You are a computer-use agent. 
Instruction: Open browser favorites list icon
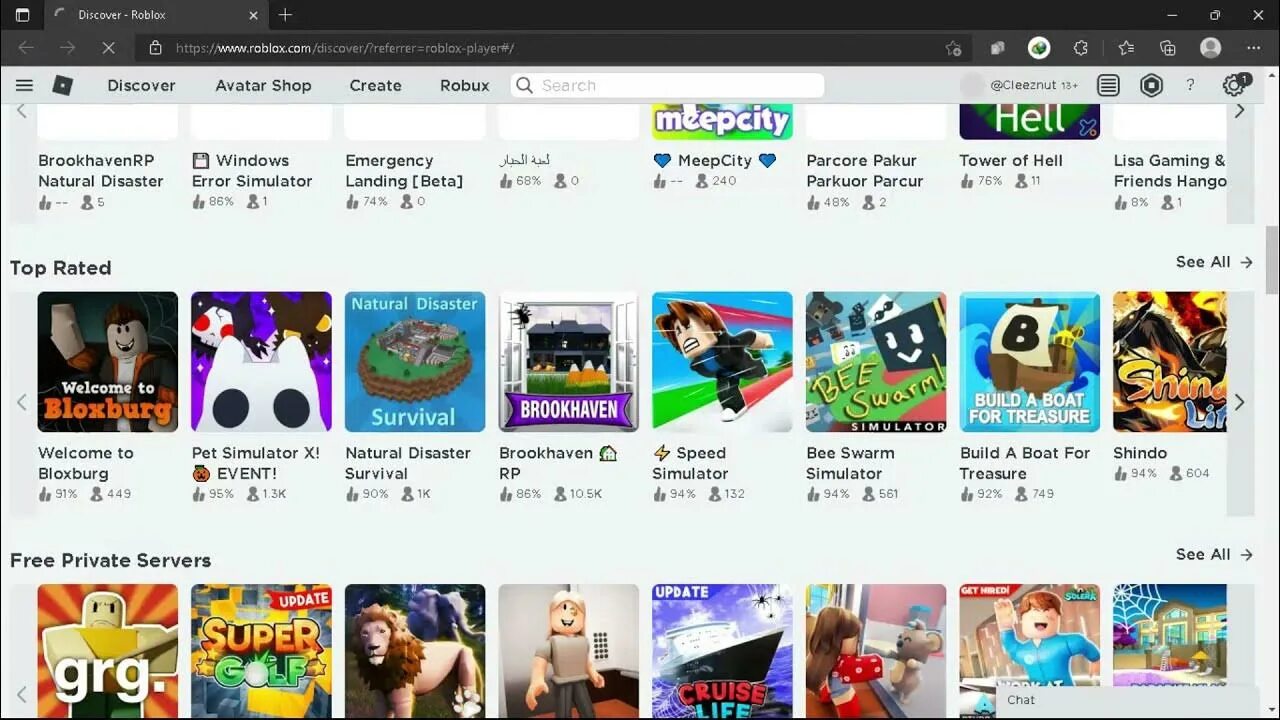click(1126, 47)
